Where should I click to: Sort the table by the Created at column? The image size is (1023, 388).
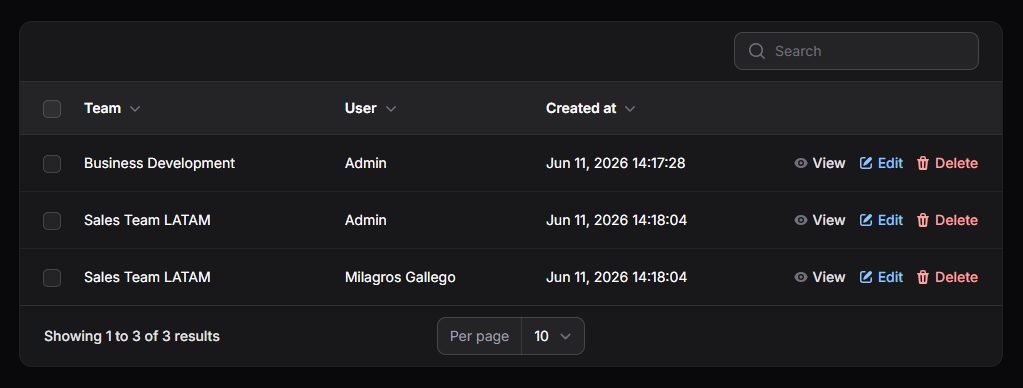[590, 108]
